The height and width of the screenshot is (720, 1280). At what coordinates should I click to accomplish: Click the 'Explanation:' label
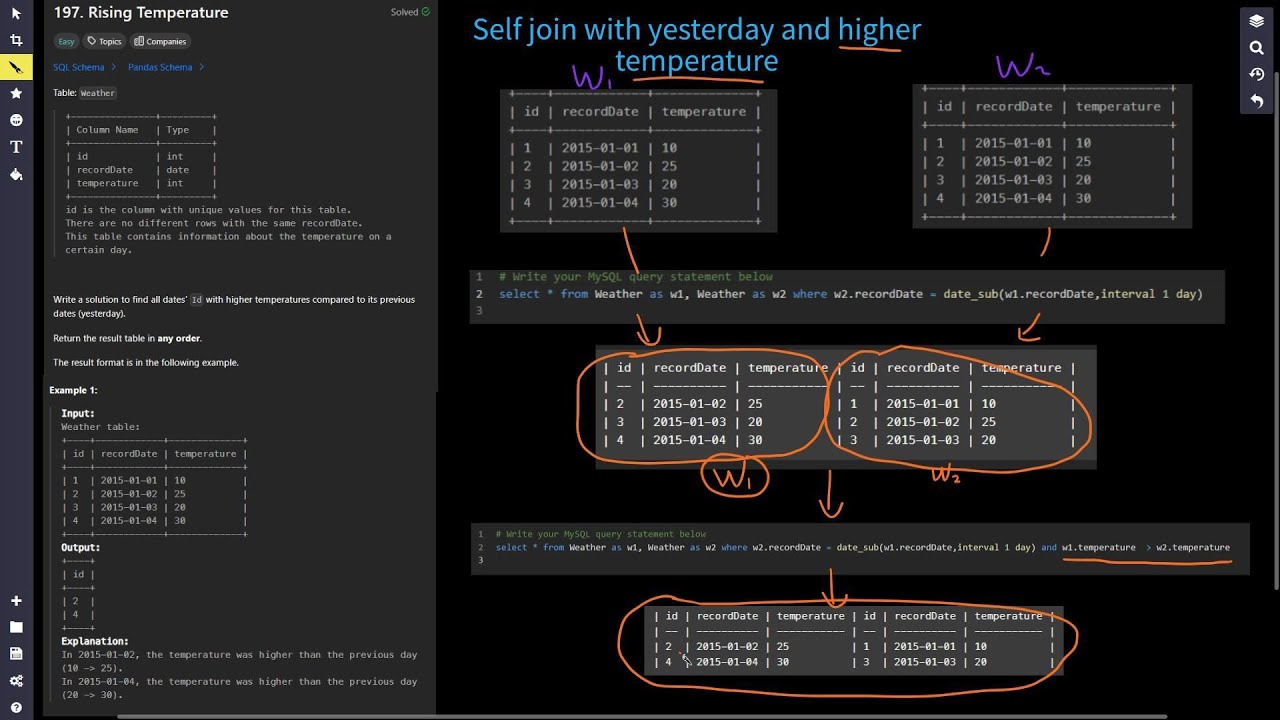click(x=95, y=641)
